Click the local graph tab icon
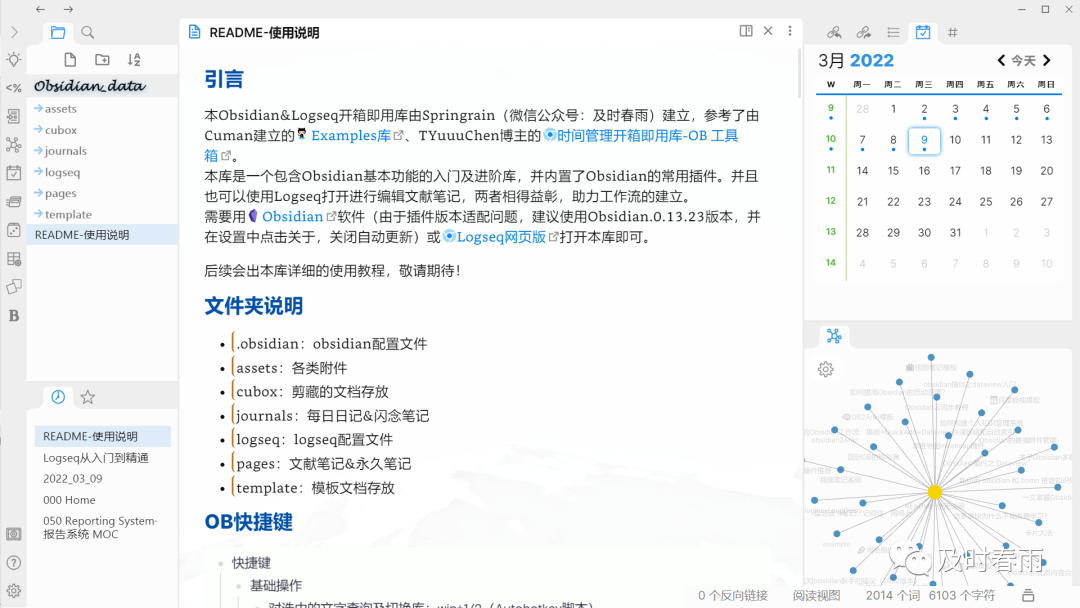The height and width of the screenshot is (608, 1080). [x=834, y=335]
